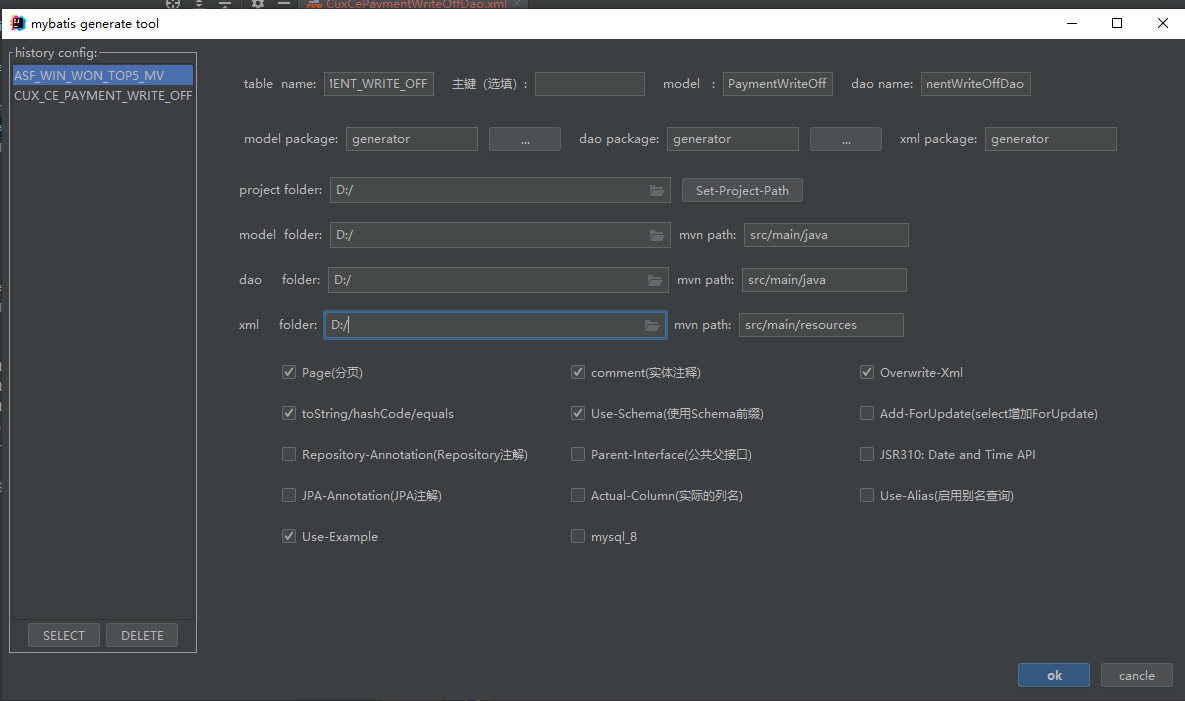
Task: Click Set-Project-Path button
Action: 742,190
